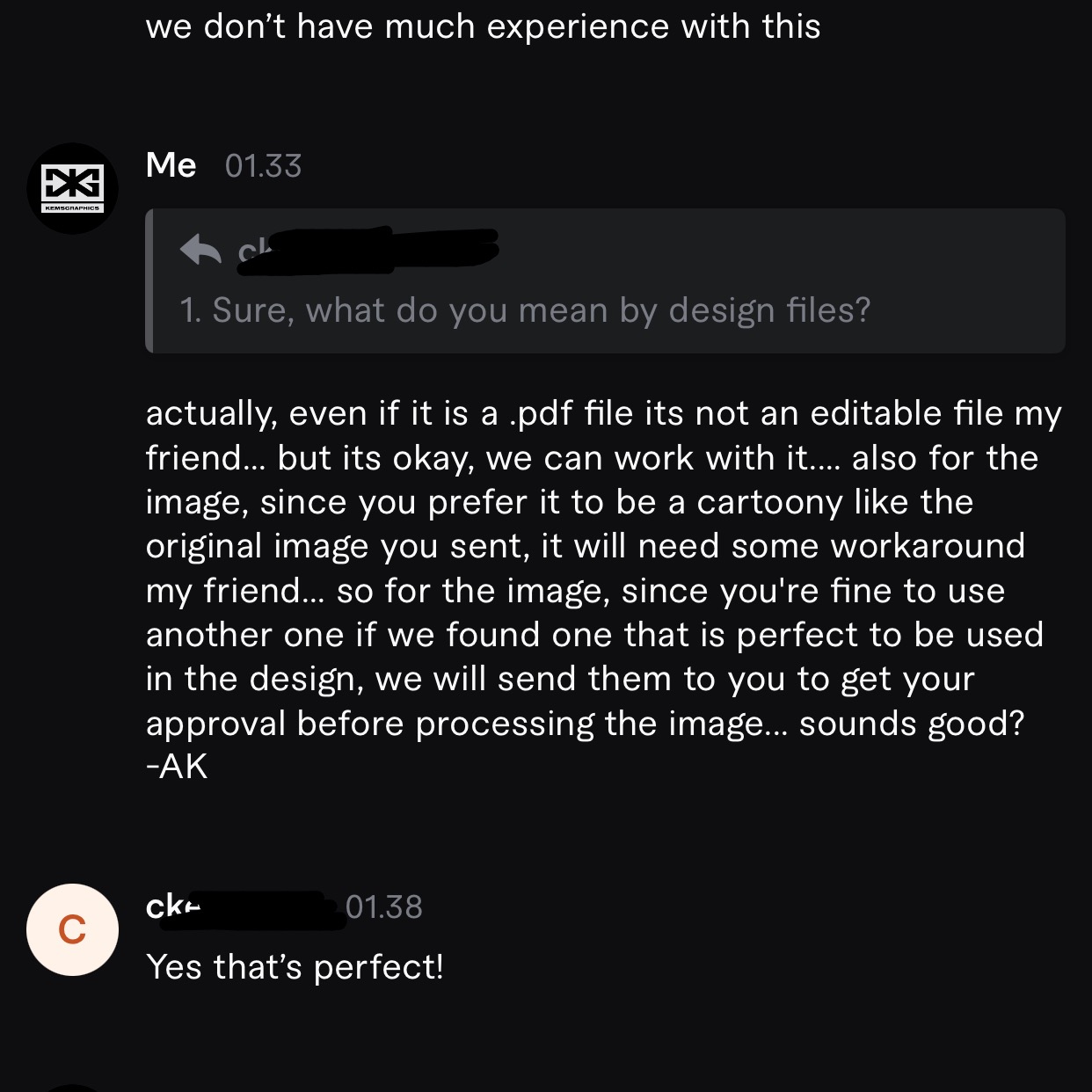1092x1092 pixels.
Task: Open the KemsGraphics profile avatar
Action: [72, 188]
